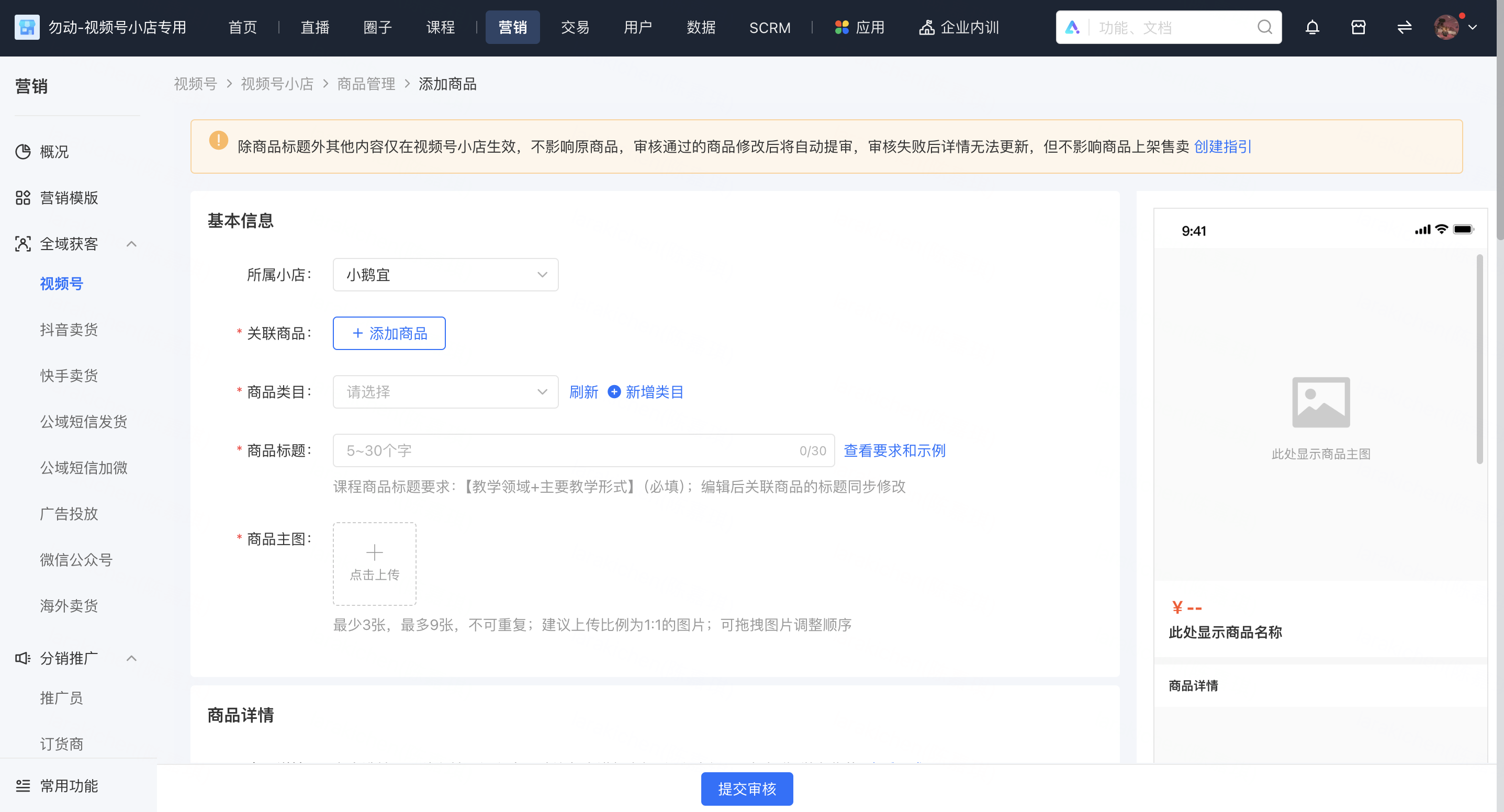Click the 点击上传 image upload box
1504x812 pixels.
pos(374,564)
